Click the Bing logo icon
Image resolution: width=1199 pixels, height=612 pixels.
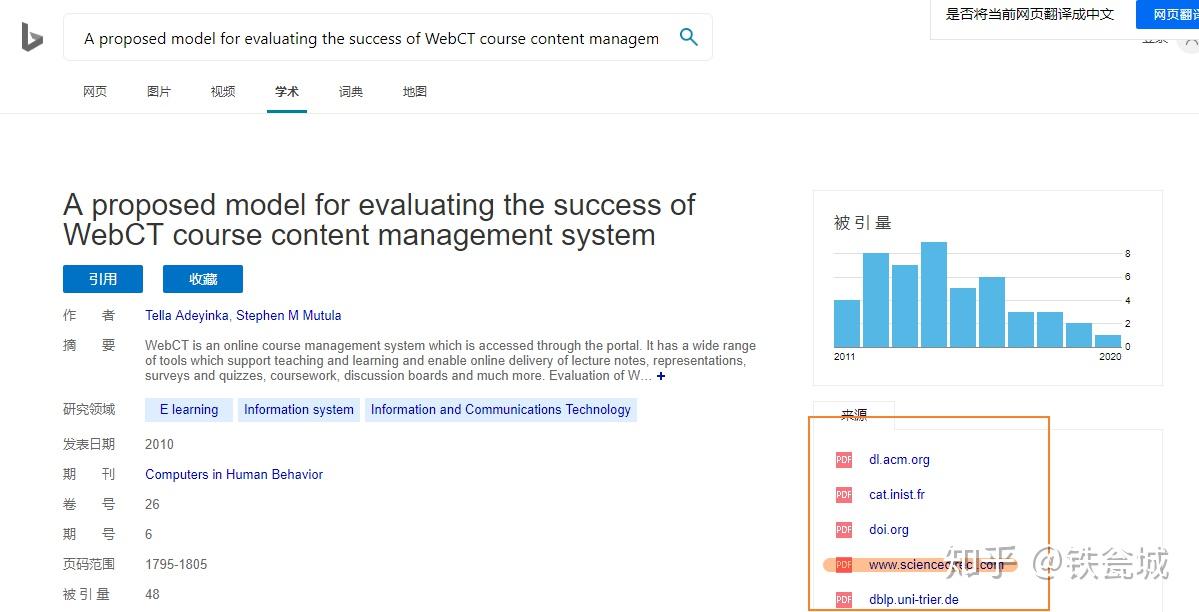point(32,37)
